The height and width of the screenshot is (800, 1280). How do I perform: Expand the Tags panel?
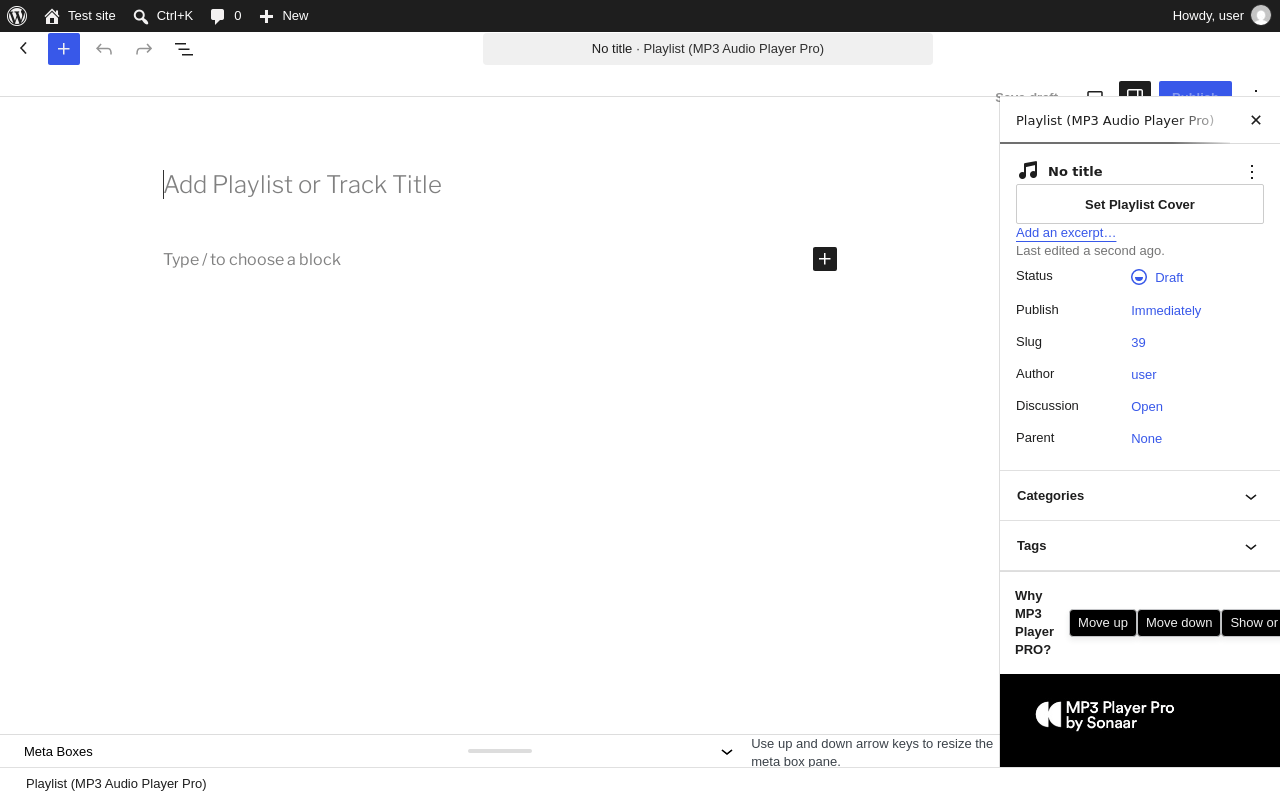1140,546
